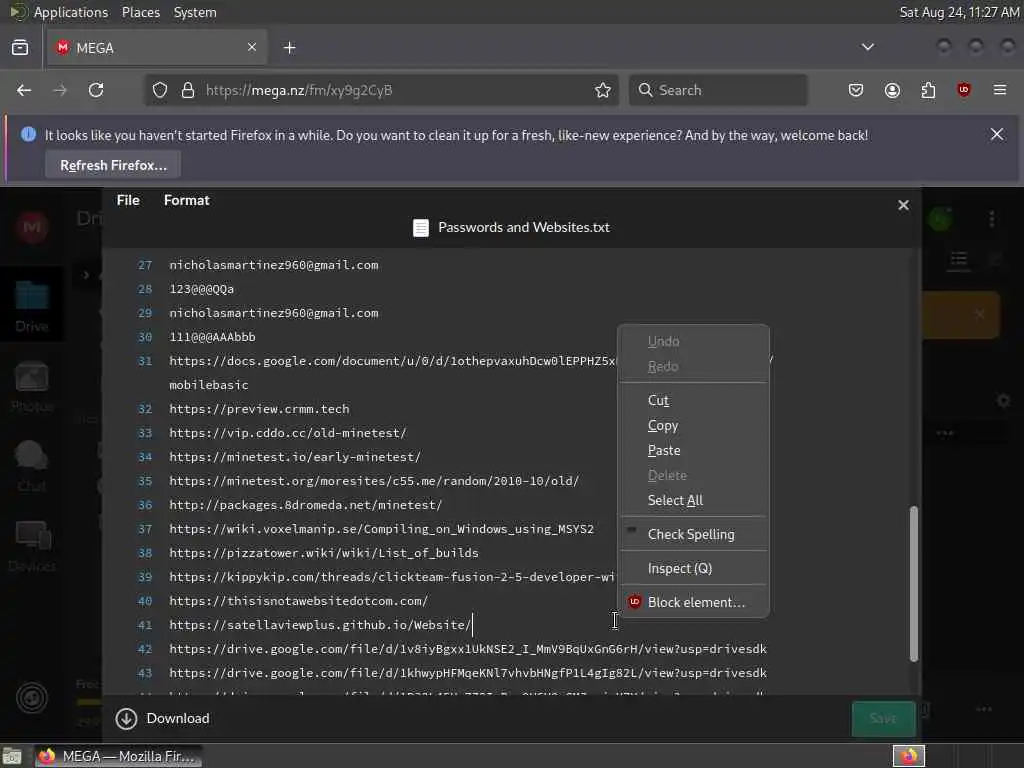Open the Places menu
The width and height of the screenshot is (1024, 768).
[140, 12]
